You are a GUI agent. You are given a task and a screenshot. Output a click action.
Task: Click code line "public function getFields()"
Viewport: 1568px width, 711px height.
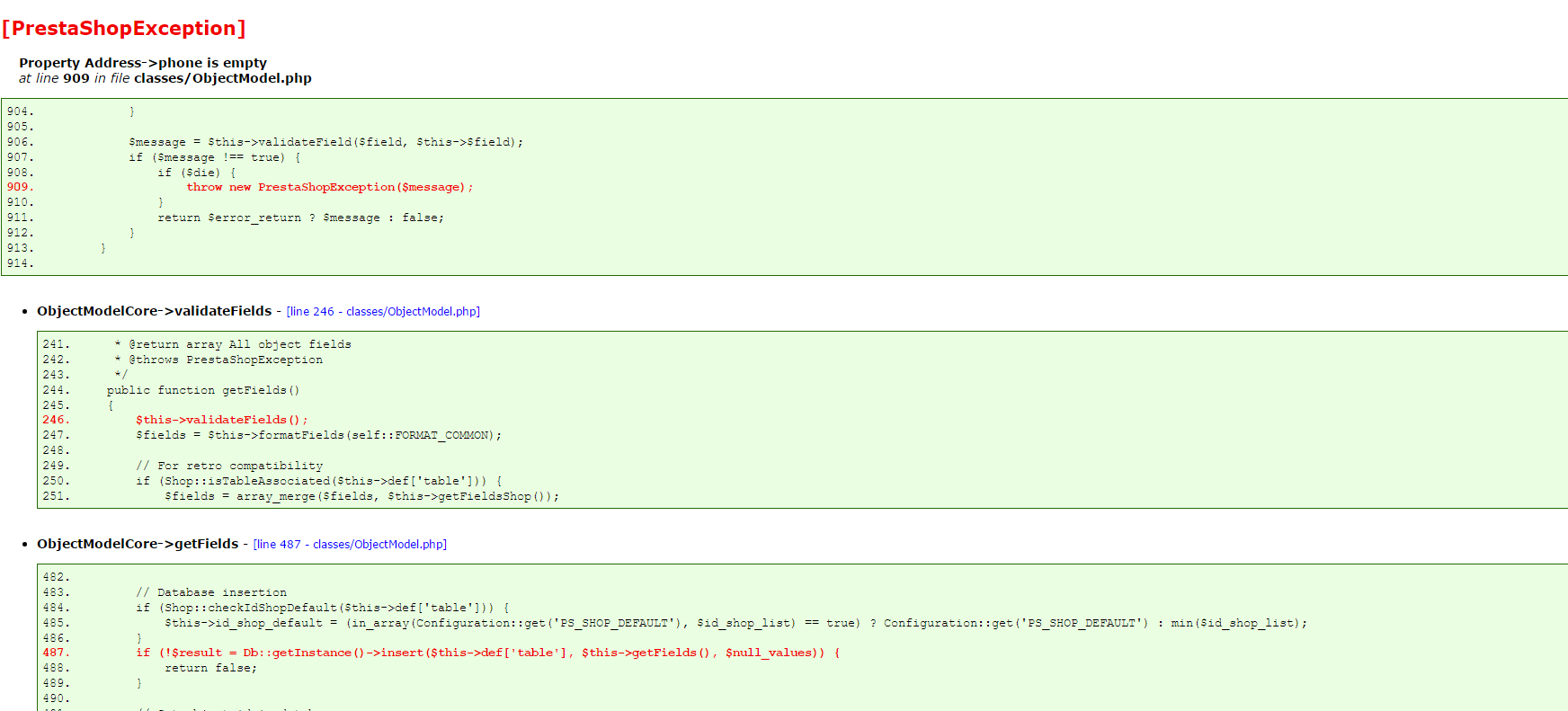coord(203,390)
